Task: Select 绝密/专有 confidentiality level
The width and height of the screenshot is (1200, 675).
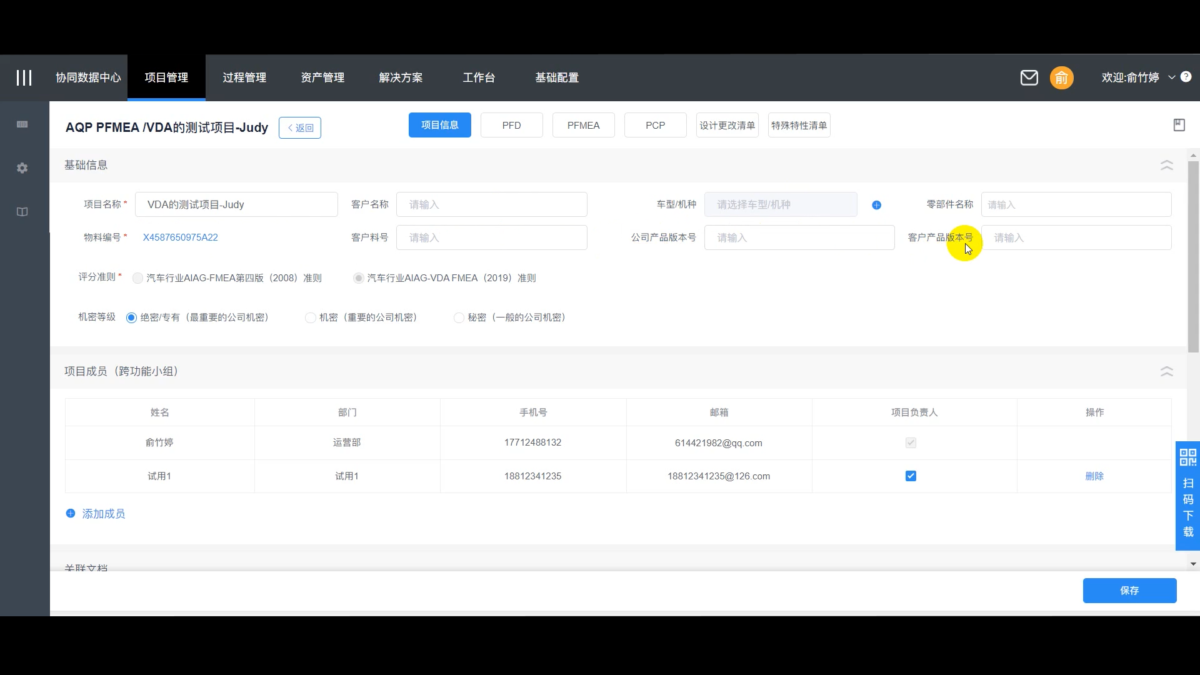Action: (131, 318)
